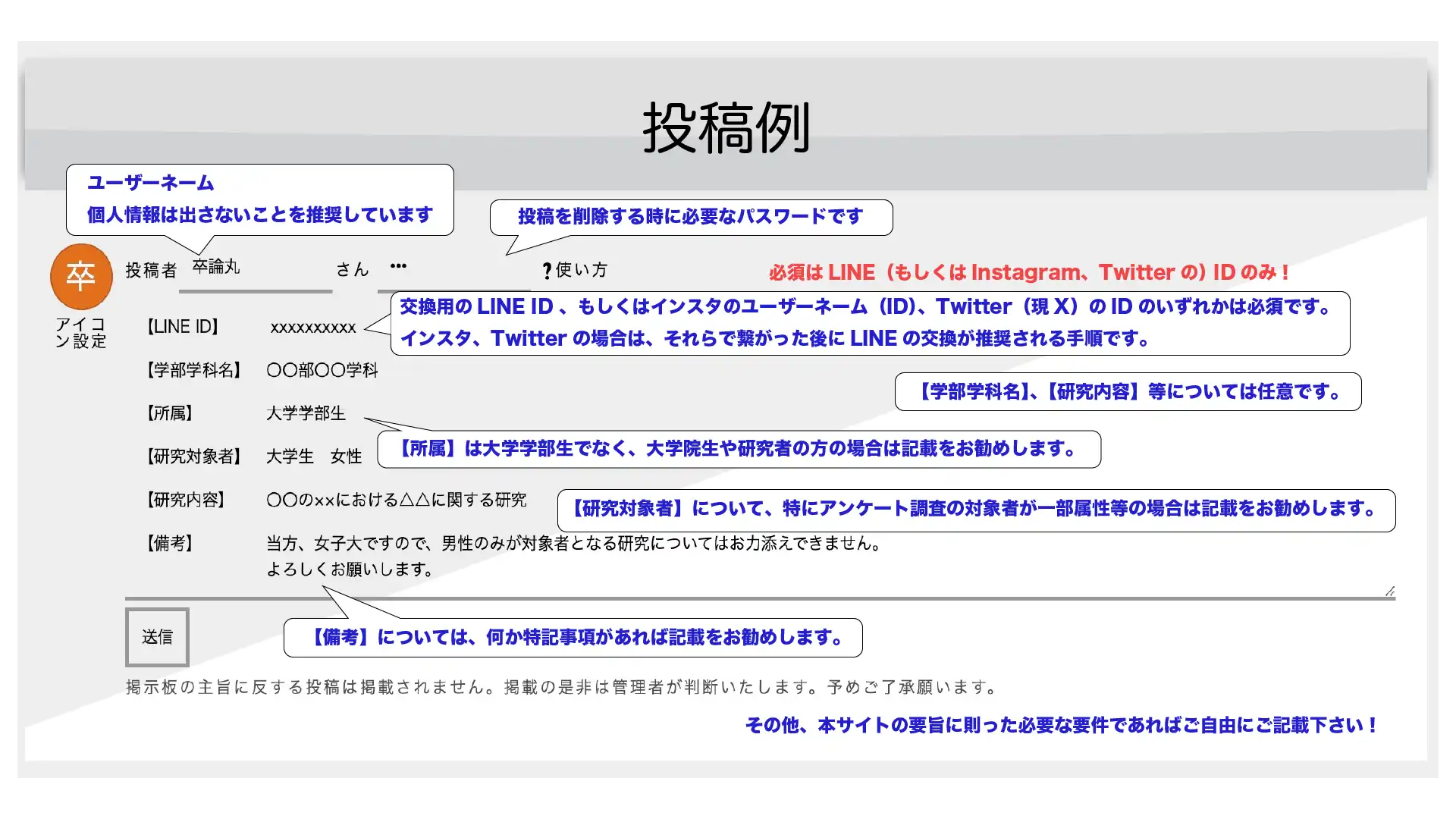The image size is (1456, 819).
Task: Click the 【備考】については callout
Action: tap(573, 638)
